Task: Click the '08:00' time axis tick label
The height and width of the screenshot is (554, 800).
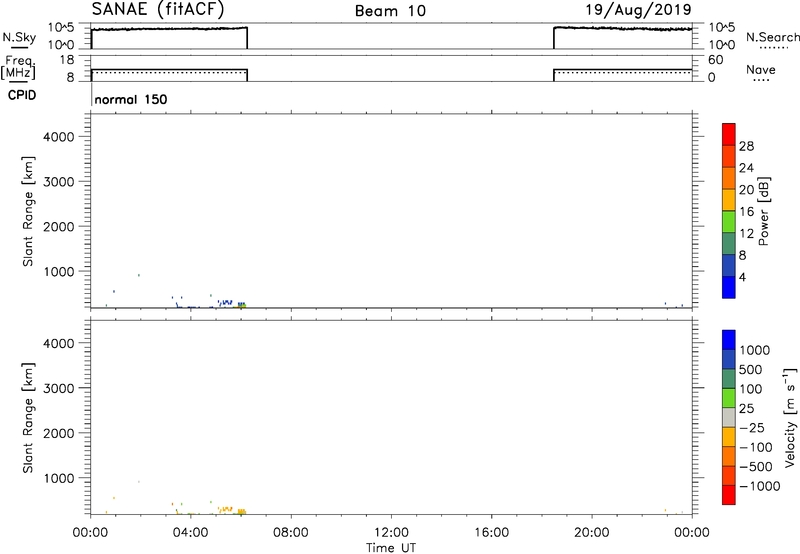Action: pos(291,533)
